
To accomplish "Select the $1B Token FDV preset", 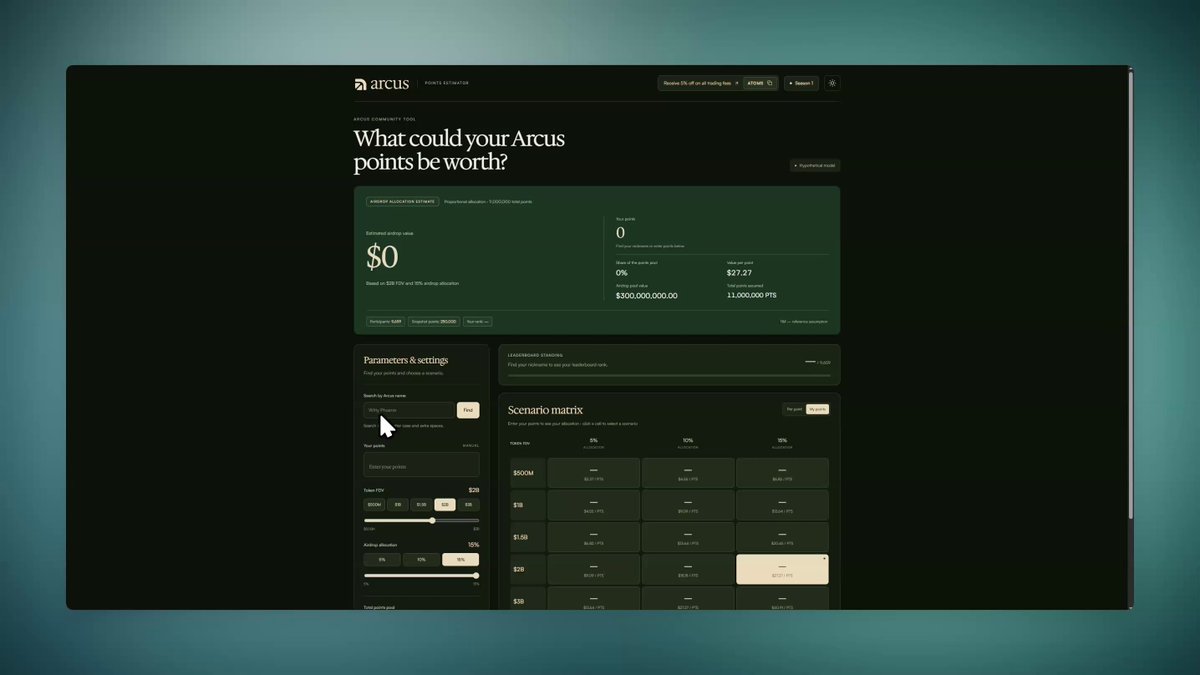I will point(398,505).
